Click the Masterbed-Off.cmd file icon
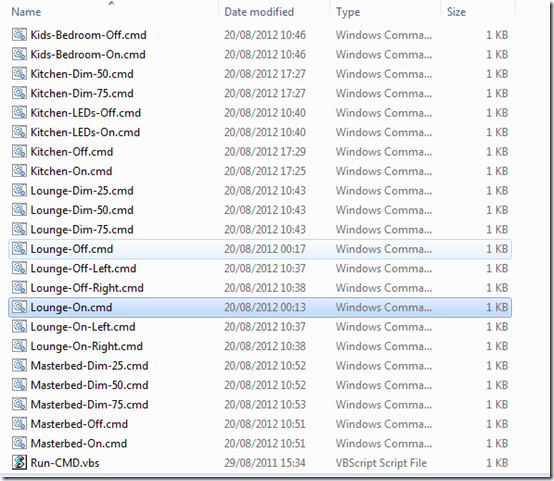 point(19,423)
